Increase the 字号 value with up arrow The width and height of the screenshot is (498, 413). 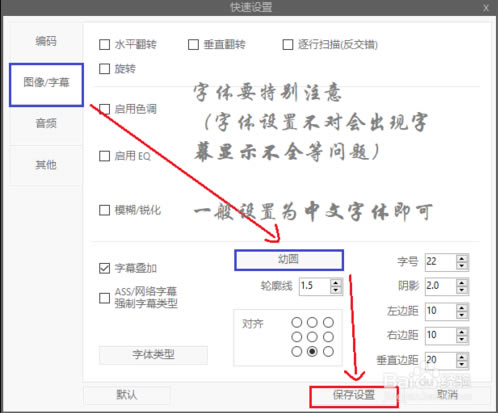(462, 258)
